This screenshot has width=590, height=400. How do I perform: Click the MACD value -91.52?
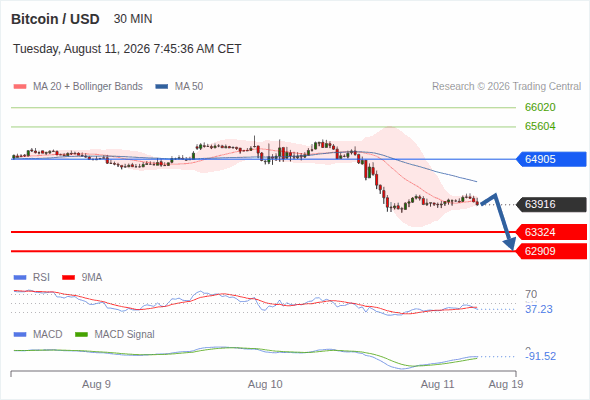tap(541, 356)
